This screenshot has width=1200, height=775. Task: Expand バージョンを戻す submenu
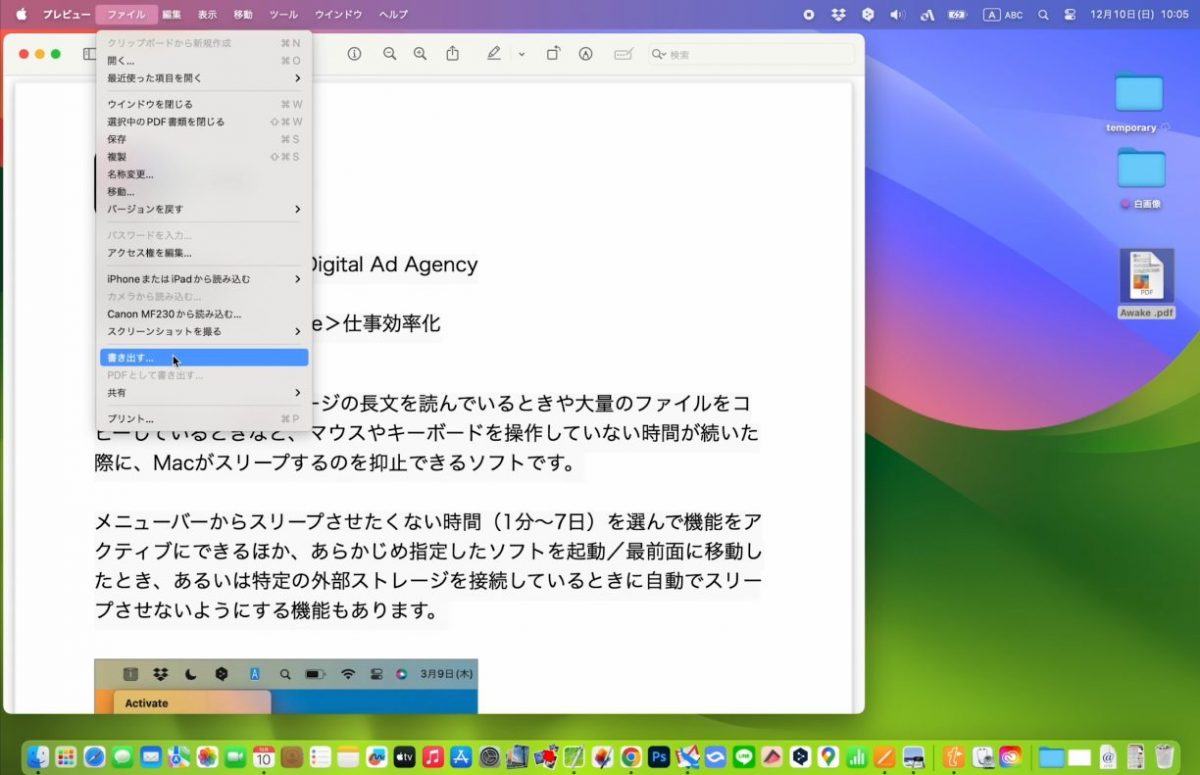(x=204, y=209)
